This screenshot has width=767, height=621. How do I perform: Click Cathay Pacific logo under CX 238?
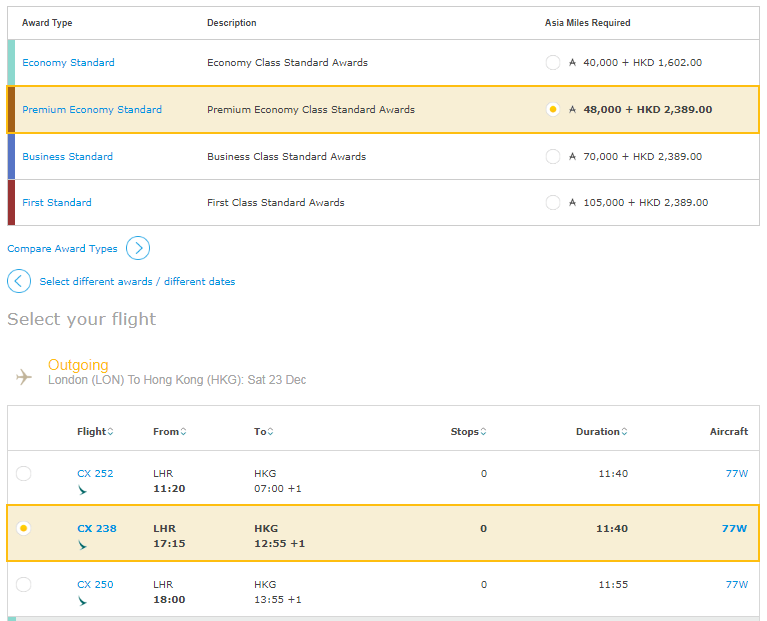82,545
